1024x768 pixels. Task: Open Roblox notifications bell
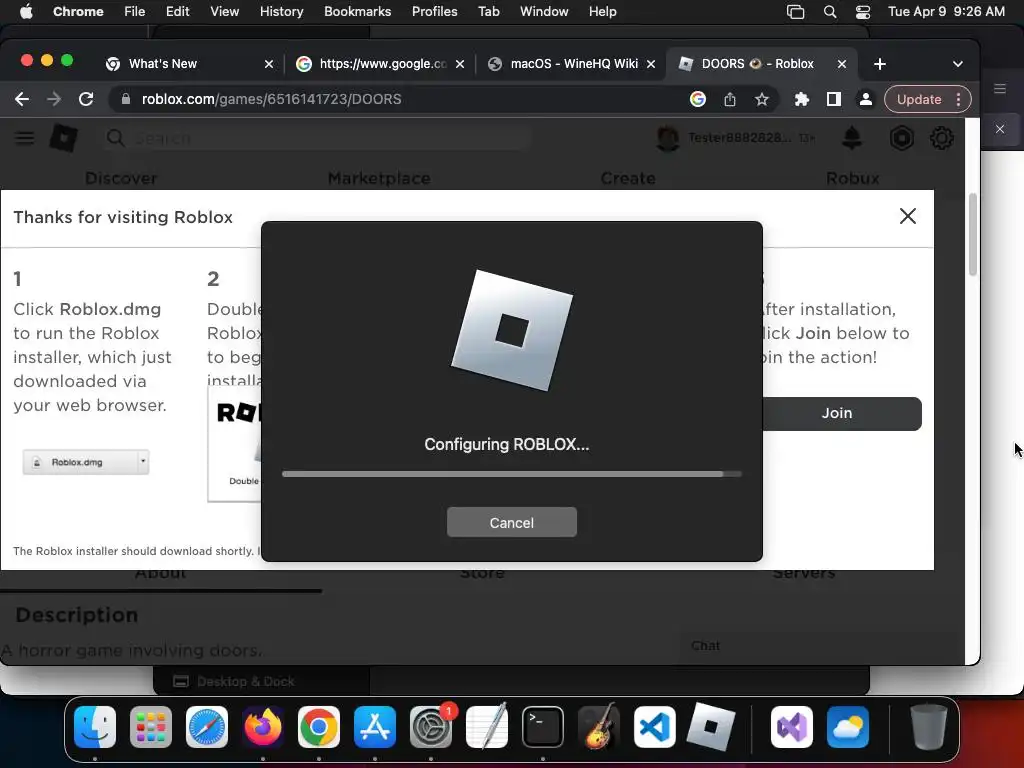click(852, 138)
